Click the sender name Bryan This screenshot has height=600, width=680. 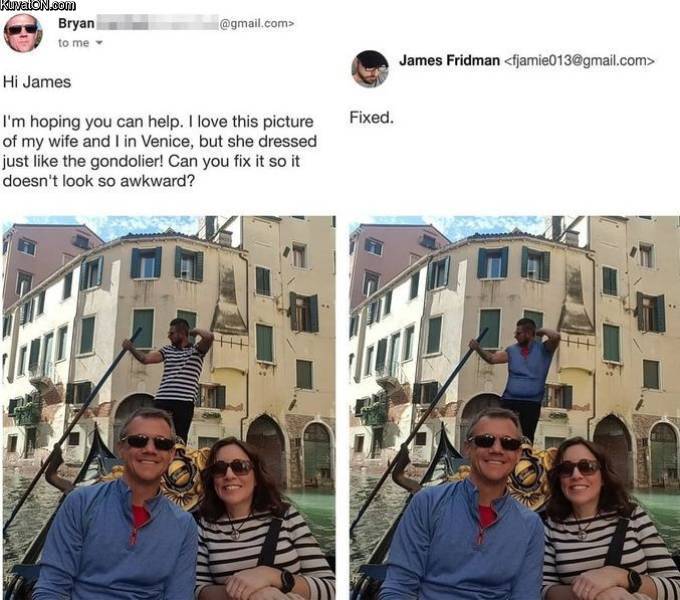[76, 23]
